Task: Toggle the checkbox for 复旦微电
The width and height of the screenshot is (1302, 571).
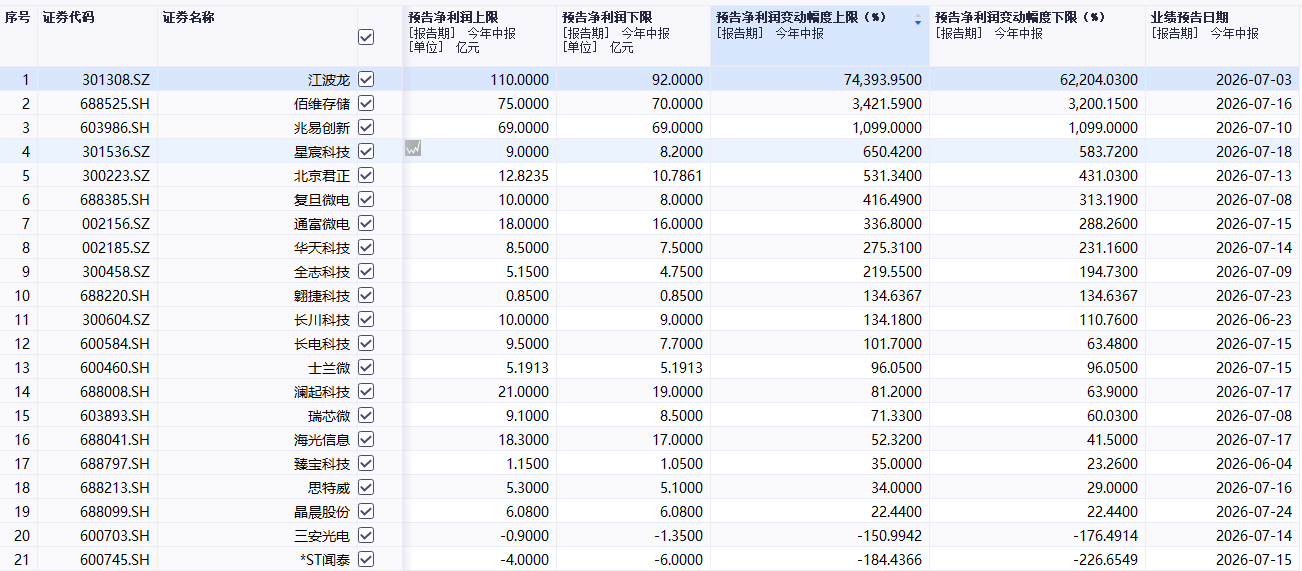Action: tap(366, 199)
